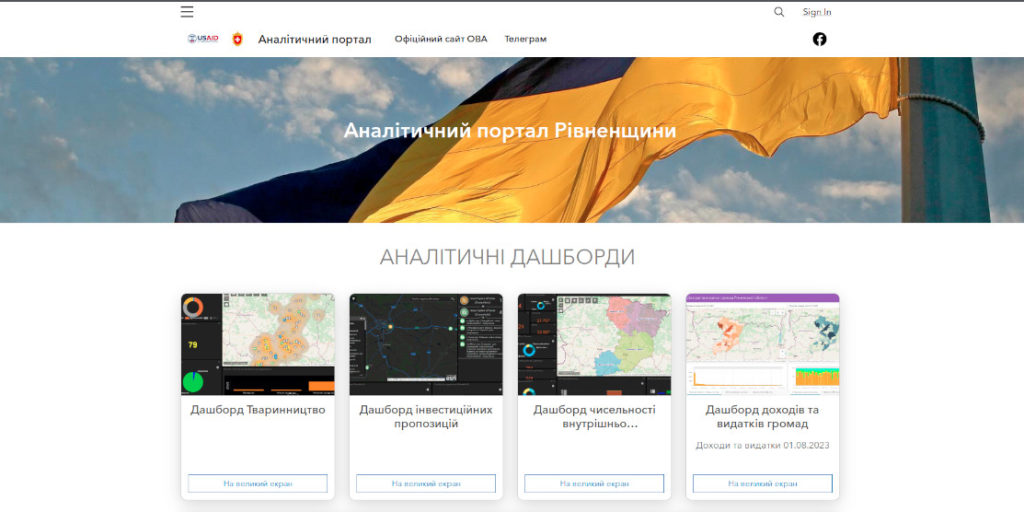Click the search magnifier icon
Screen dimensions: 1024x512
(x=779, y=12)
